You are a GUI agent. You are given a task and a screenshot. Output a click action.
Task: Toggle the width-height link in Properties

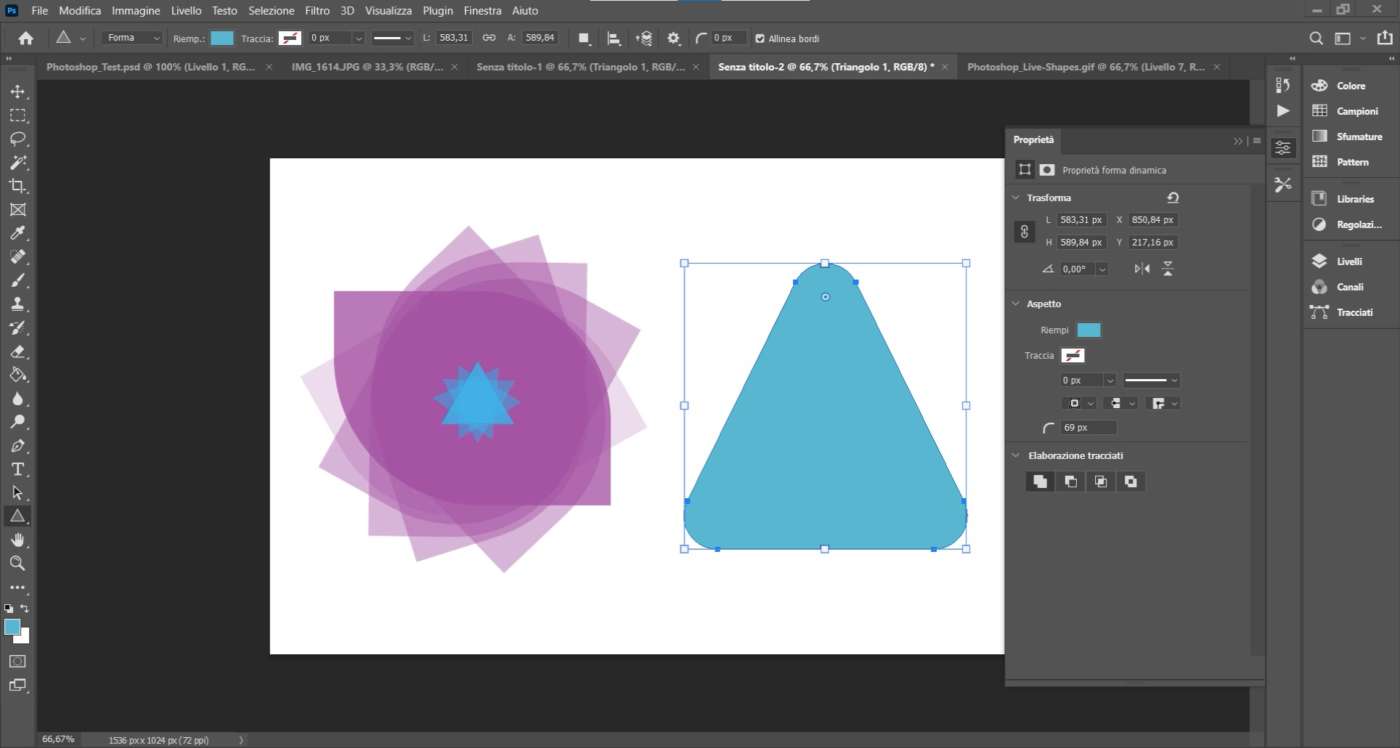tap(1024, 232)
